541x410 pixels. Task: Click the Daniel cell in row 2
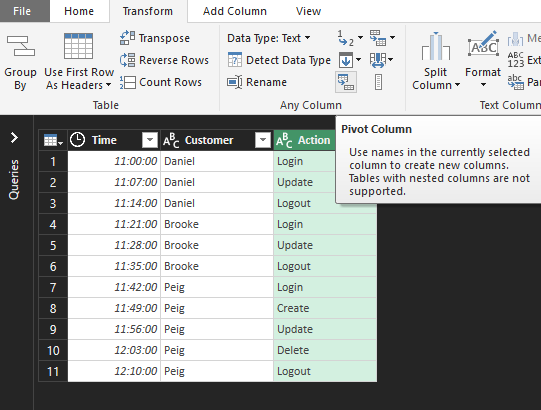(x=217, y=182)
